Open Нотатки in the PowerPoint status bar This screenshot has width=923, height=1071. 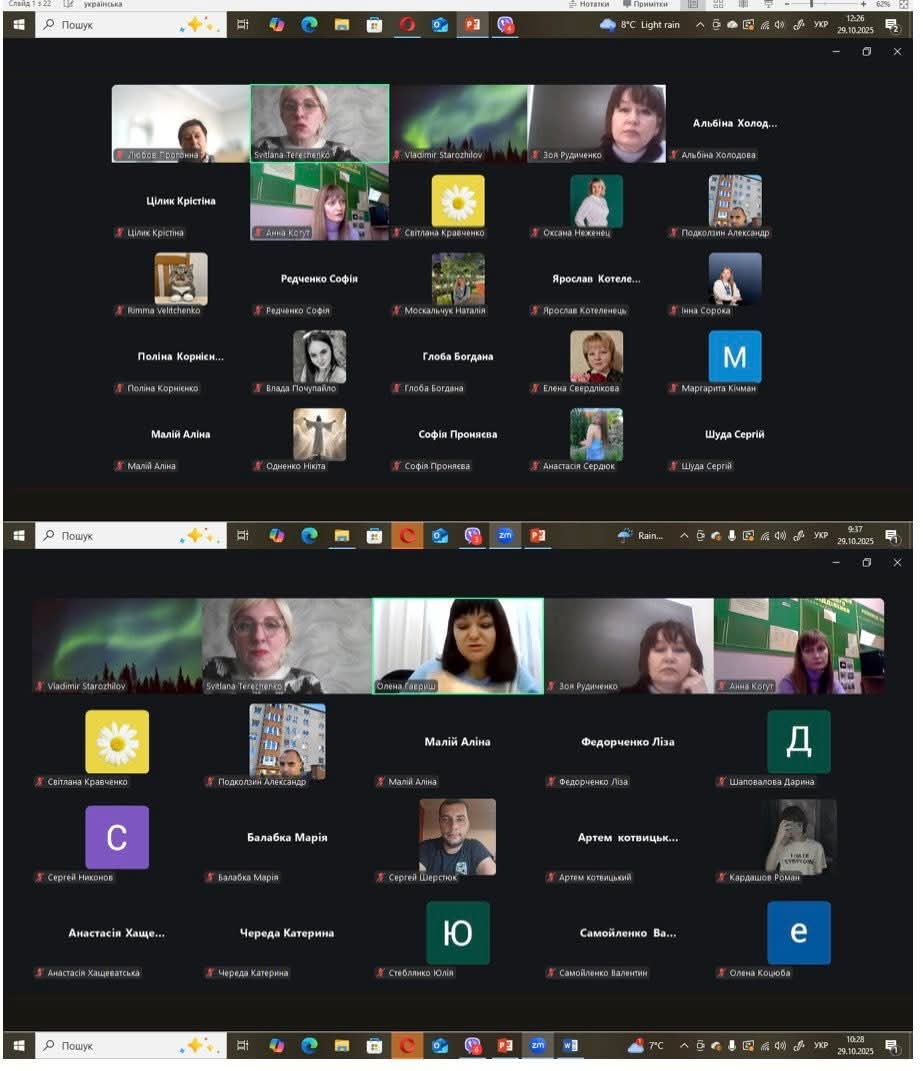588,4
